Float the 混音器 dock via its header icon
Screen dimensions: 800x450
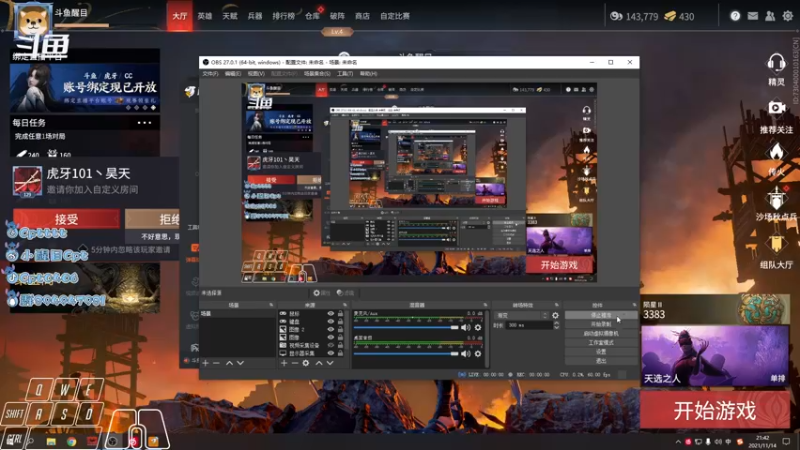pos(485,305)
